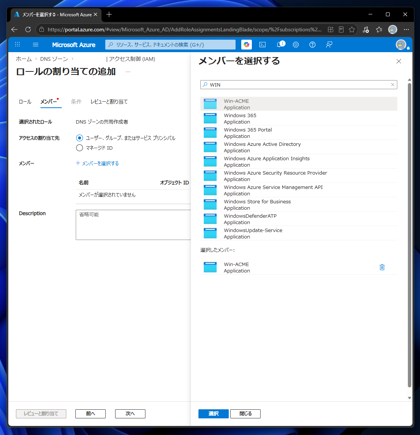Select the user, group, or service principal radio
The width and height of the screenshot is (420, 435).
(x=79, y=138)
